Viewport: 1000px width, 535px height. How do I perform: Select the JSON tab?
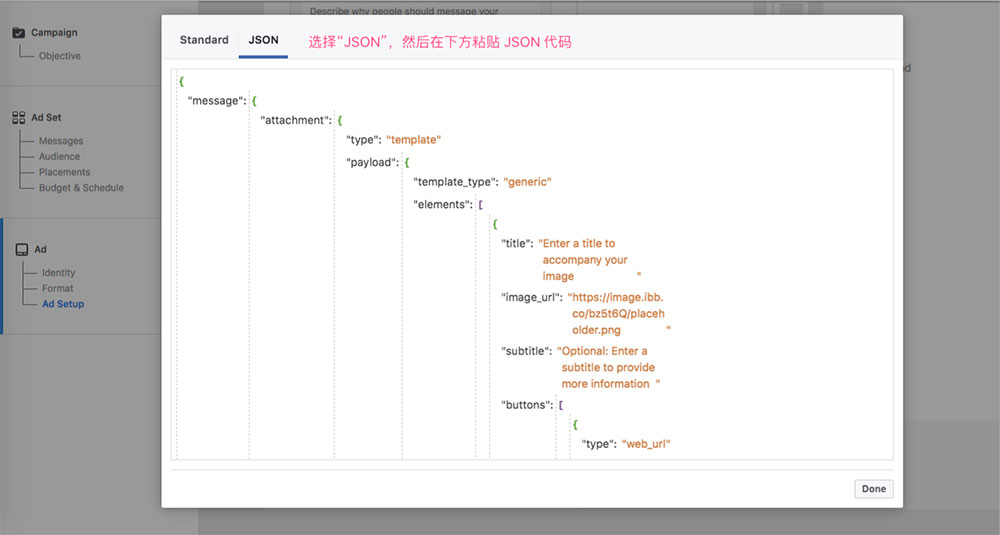click(263, 40)
